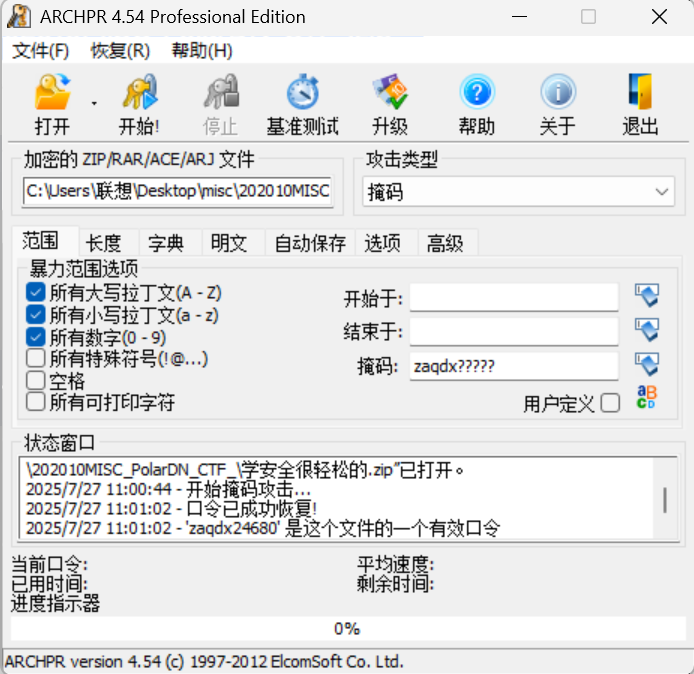This screenshot has height=674, width=694.
Task: Open the 恢复(R) menu
Action: [x=120, y=50]
